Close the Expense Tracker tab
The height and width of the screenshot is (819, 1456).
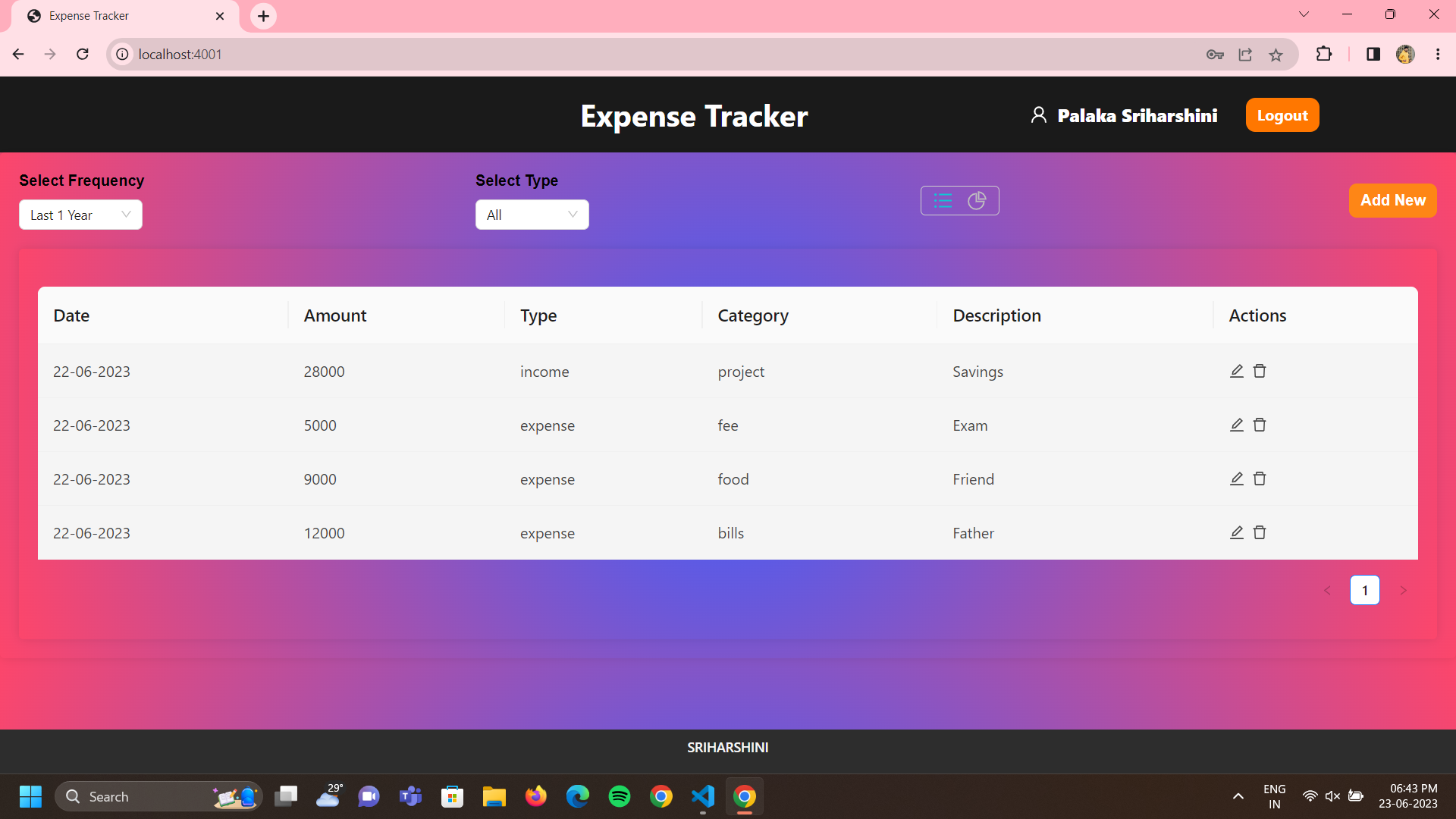pos(220,16)
